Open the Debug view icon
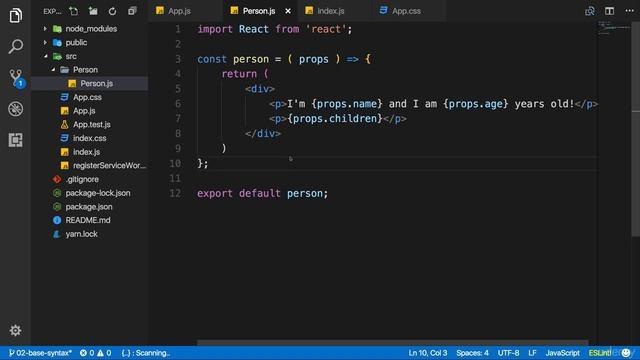Viewport: 640px width, 360px height. (x=16, y=109)
